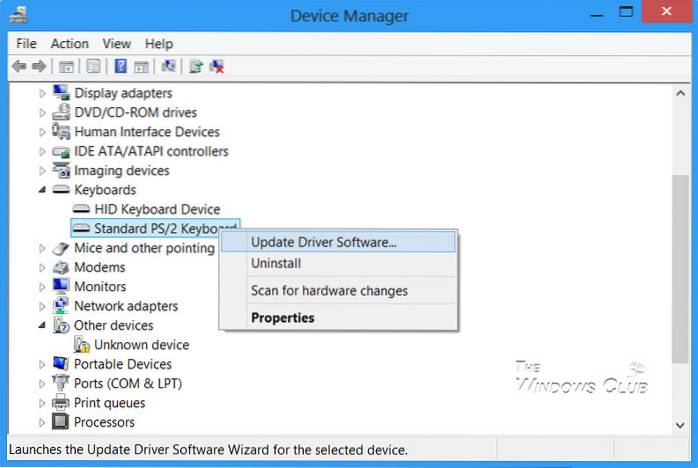
Task: Click the vertical scrollbar thumb
Action: click(x=680, y=269)
